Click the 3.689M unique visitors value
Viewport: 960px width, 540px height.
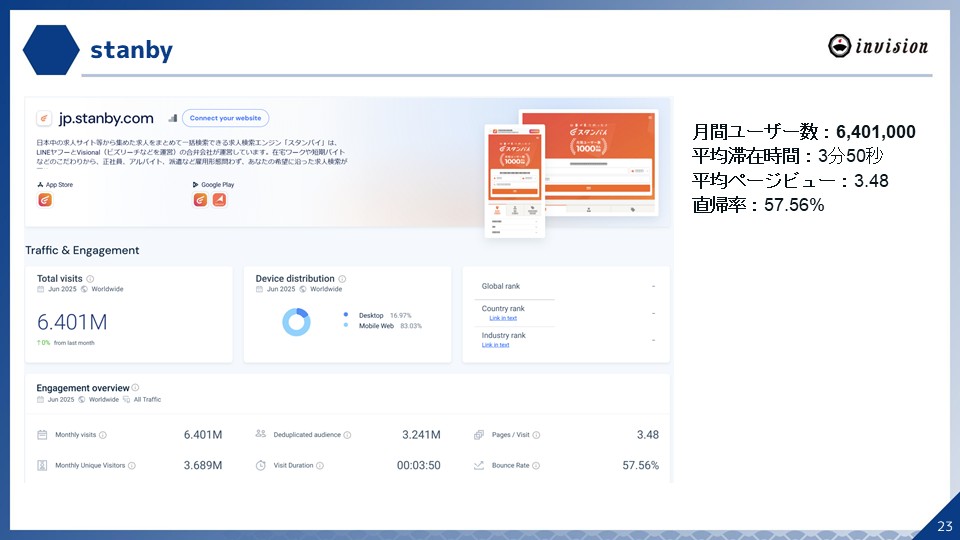[x=203, y=465]
